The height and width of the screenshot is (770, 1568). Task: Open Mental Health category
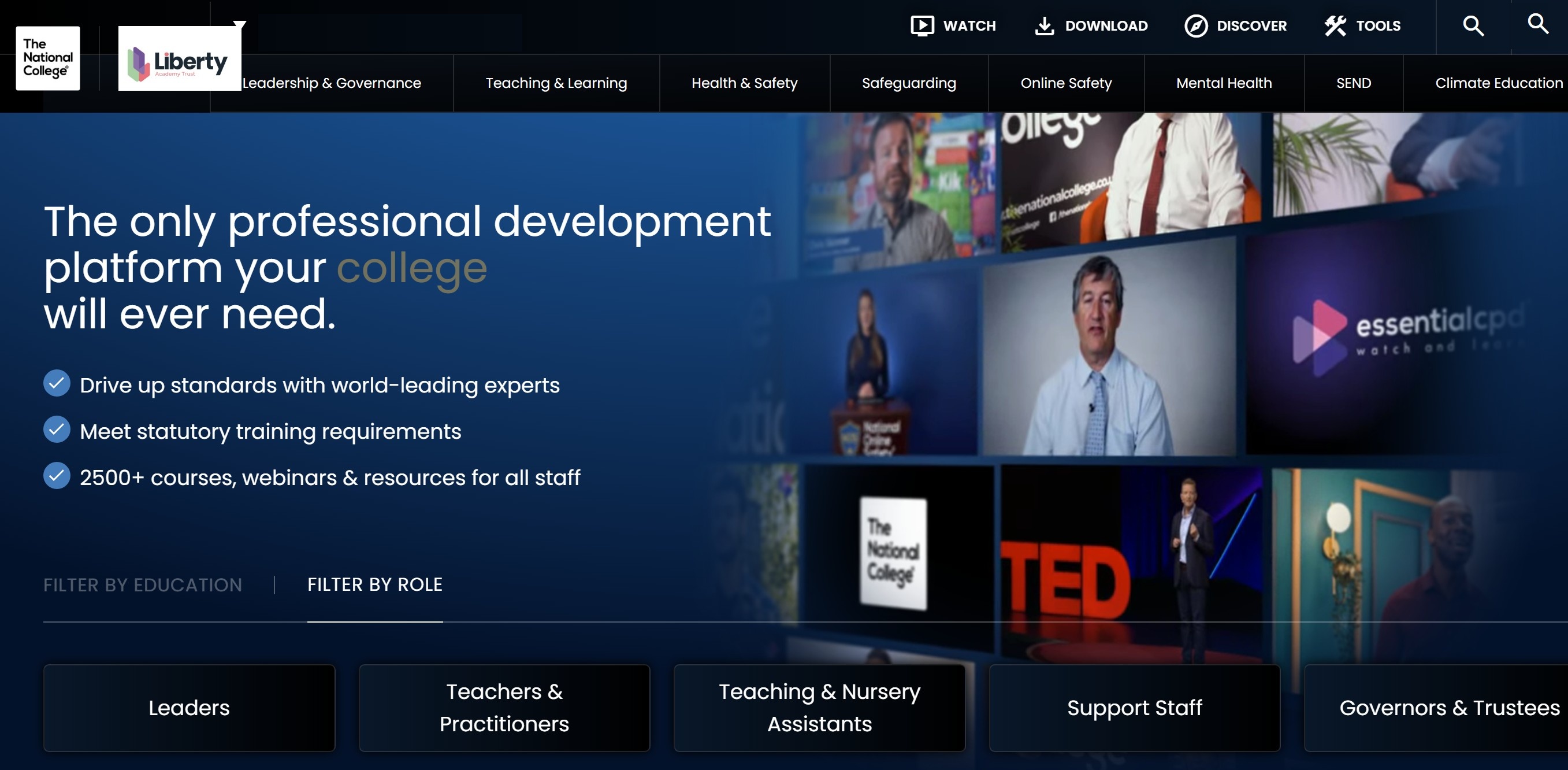1224,83
